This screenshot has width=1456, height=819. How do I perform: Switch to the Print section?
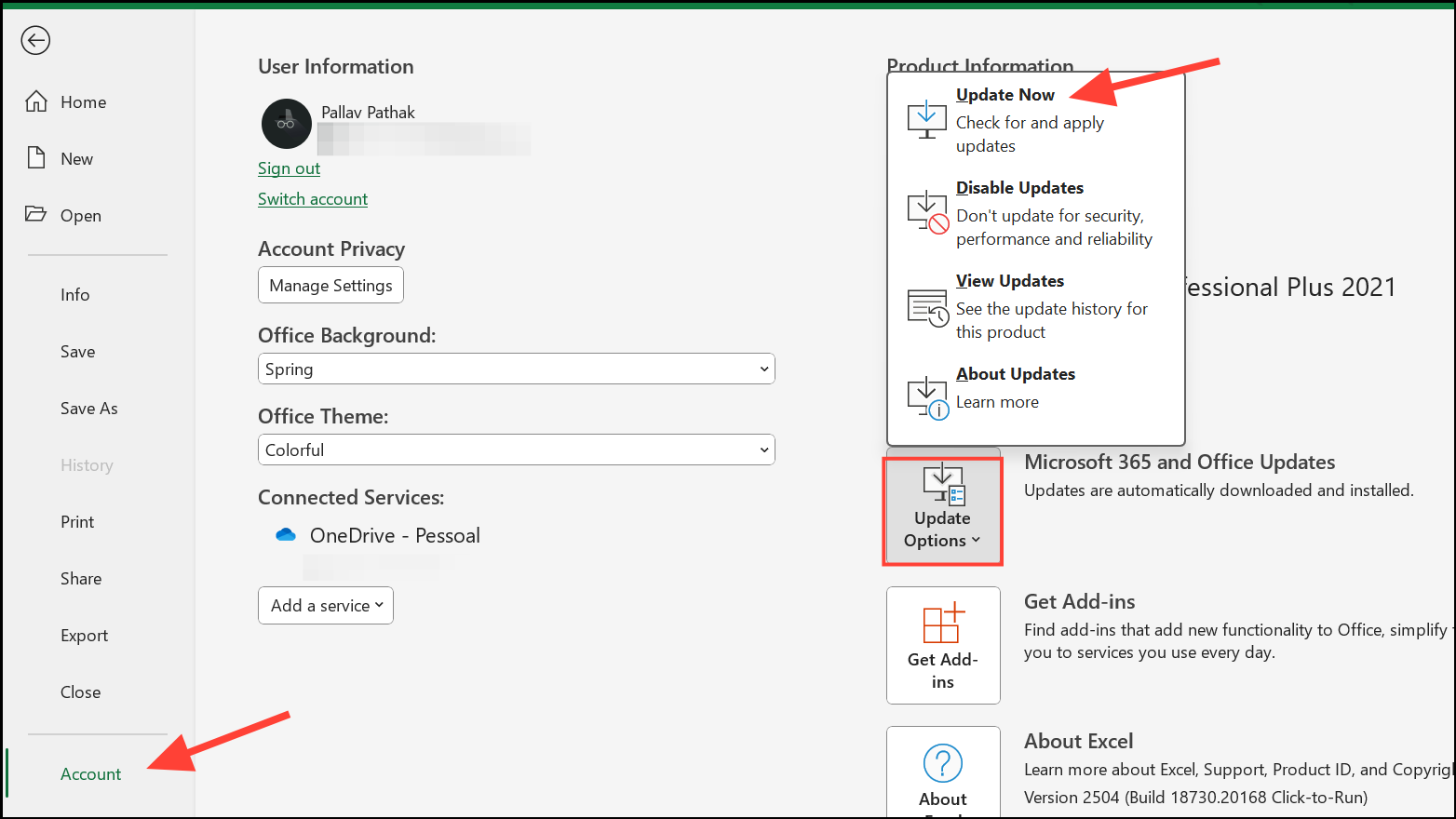click(x=76, y=521)
